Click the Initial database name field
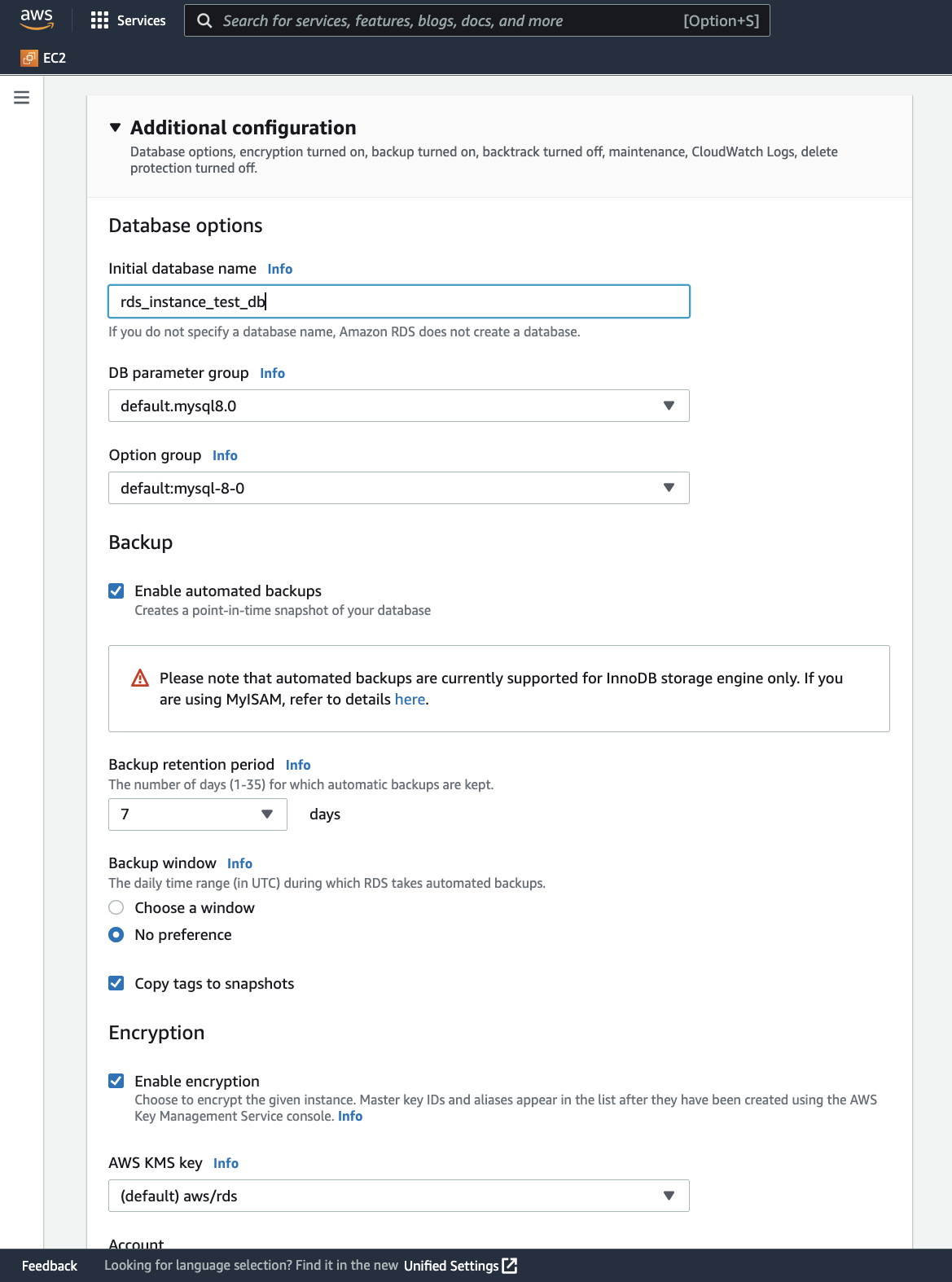This screenshot has height=1282, width=952. point(398,301)
